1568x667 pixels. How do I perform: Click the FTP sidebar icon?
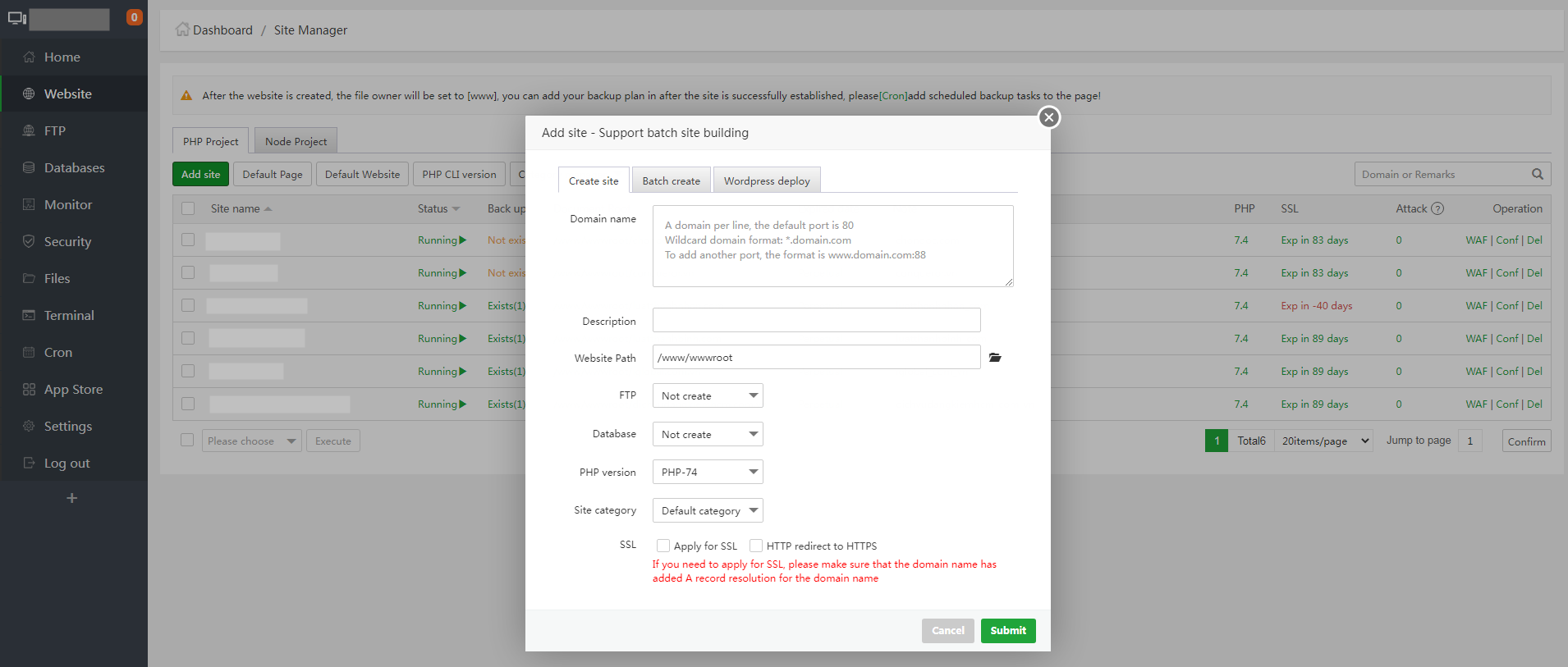coord(29,131)
